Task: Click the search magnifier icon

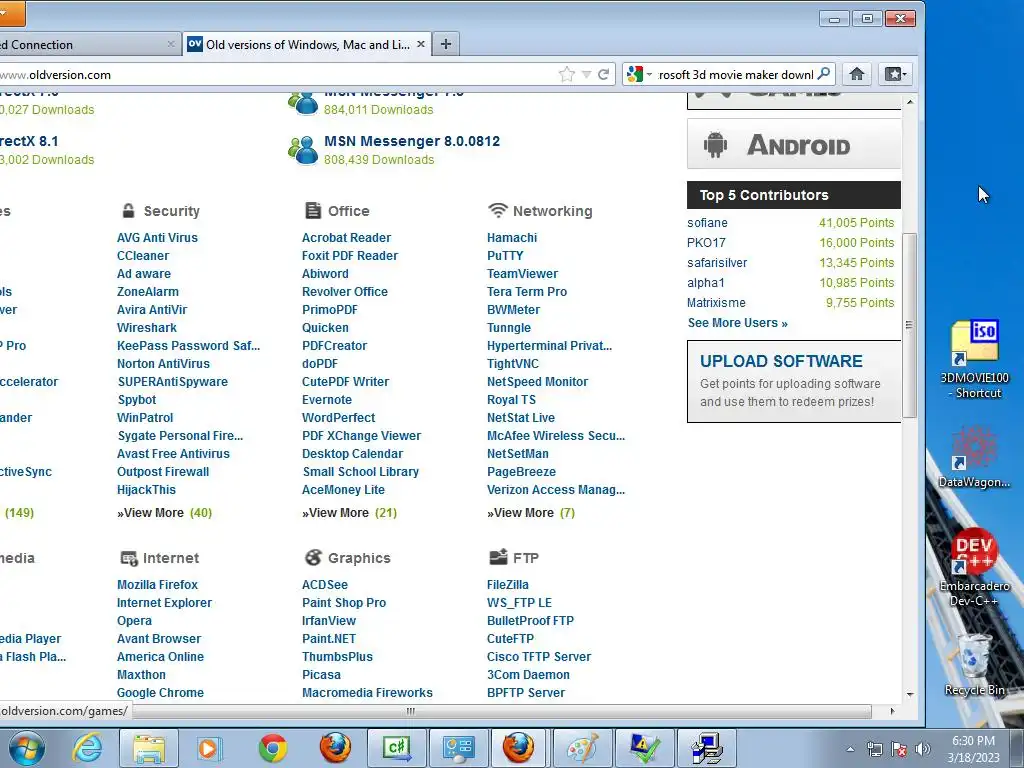Action: [824, 74]
